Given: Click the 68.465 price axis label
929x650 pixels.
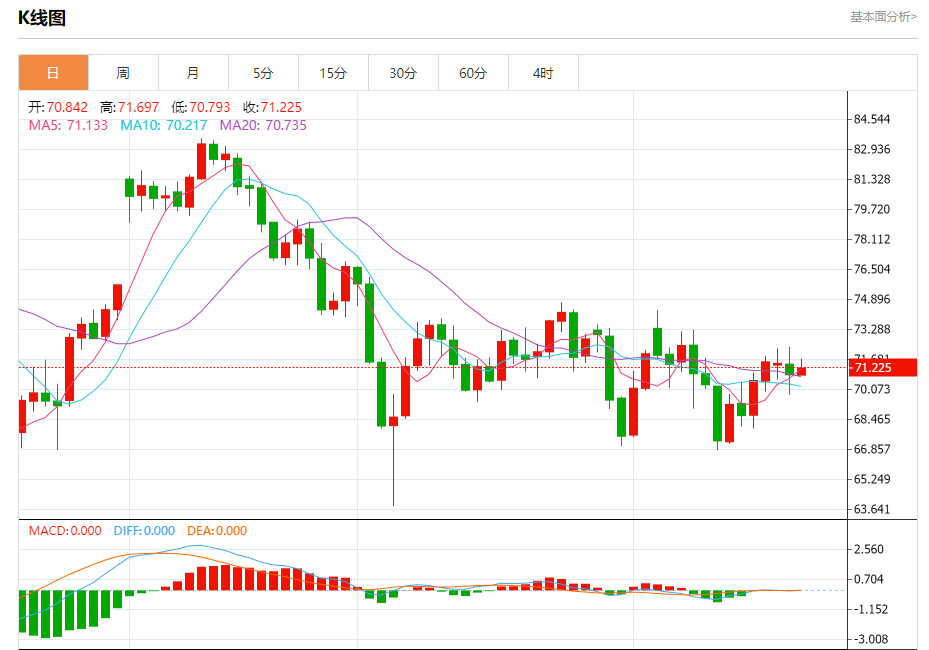Looking at the screenshot, I should (872, 420).
